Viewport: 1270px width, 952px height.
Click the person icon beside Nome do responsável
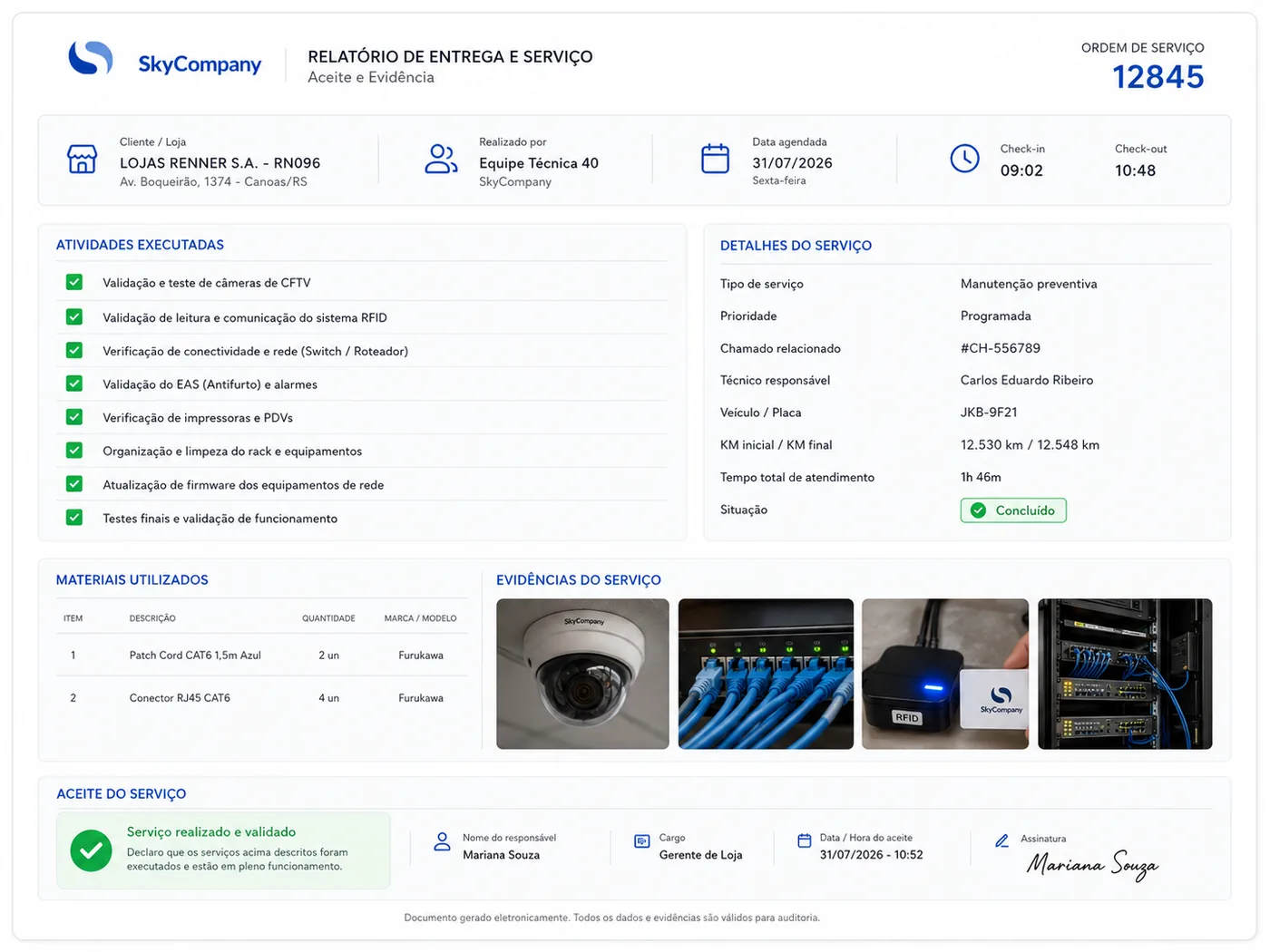pos(442,842)
